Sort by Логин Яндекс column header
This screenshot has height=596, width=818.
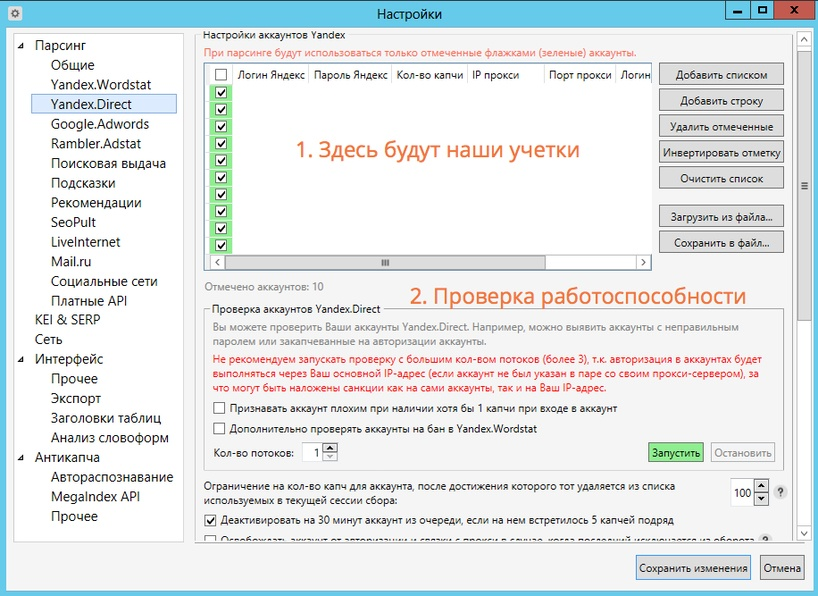tap(271, 75)
